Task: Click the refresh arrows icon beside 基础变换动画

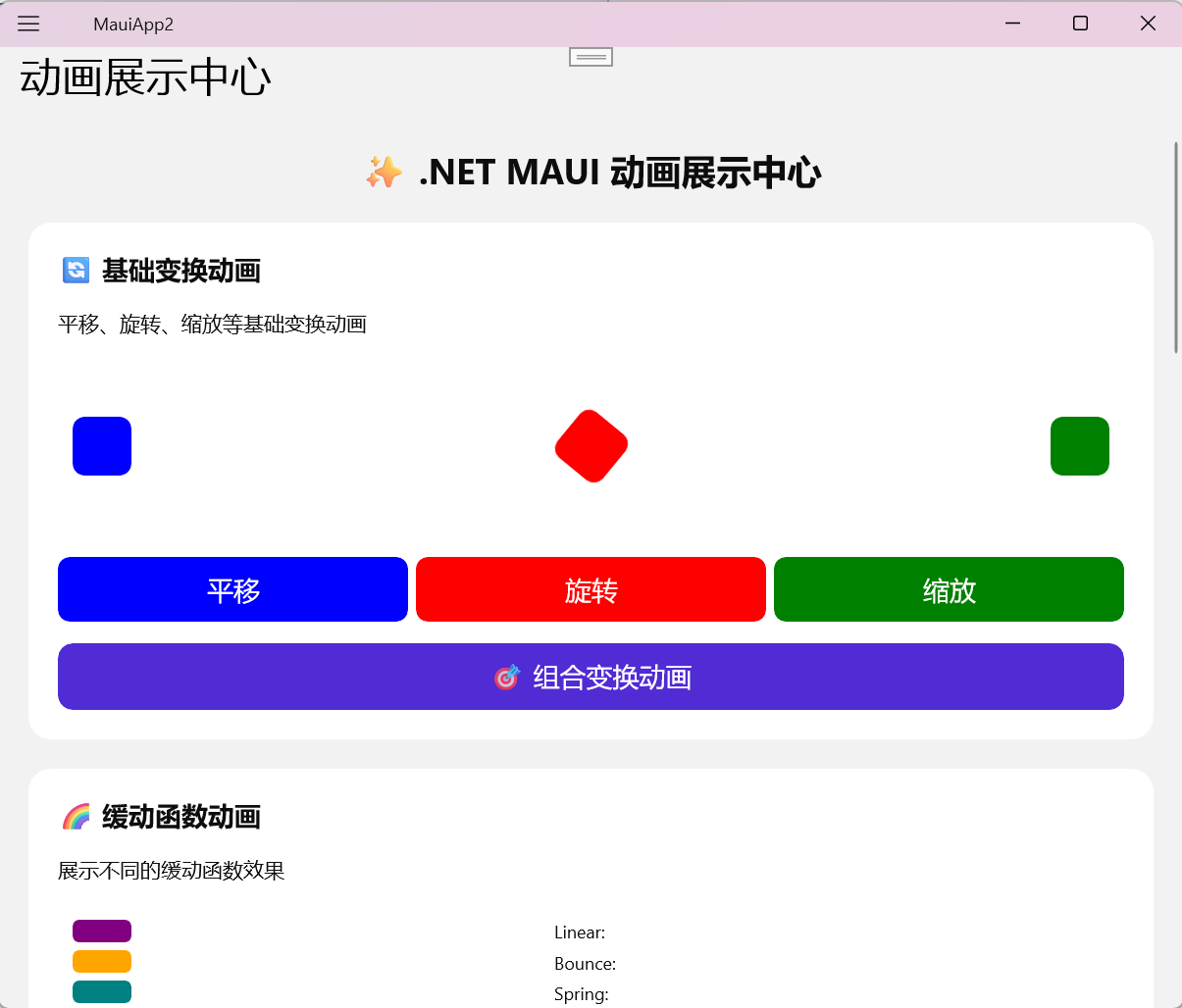Action: pos(76,270)
